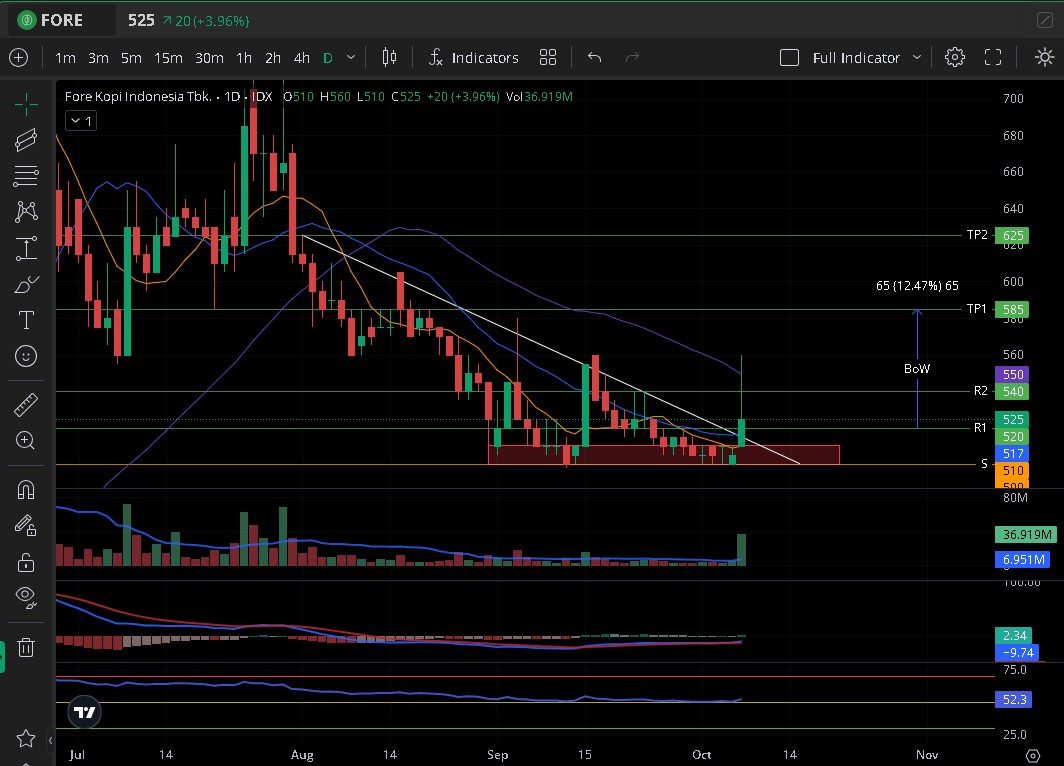Select the crosshair cursor tool

[x=26, y=102]
